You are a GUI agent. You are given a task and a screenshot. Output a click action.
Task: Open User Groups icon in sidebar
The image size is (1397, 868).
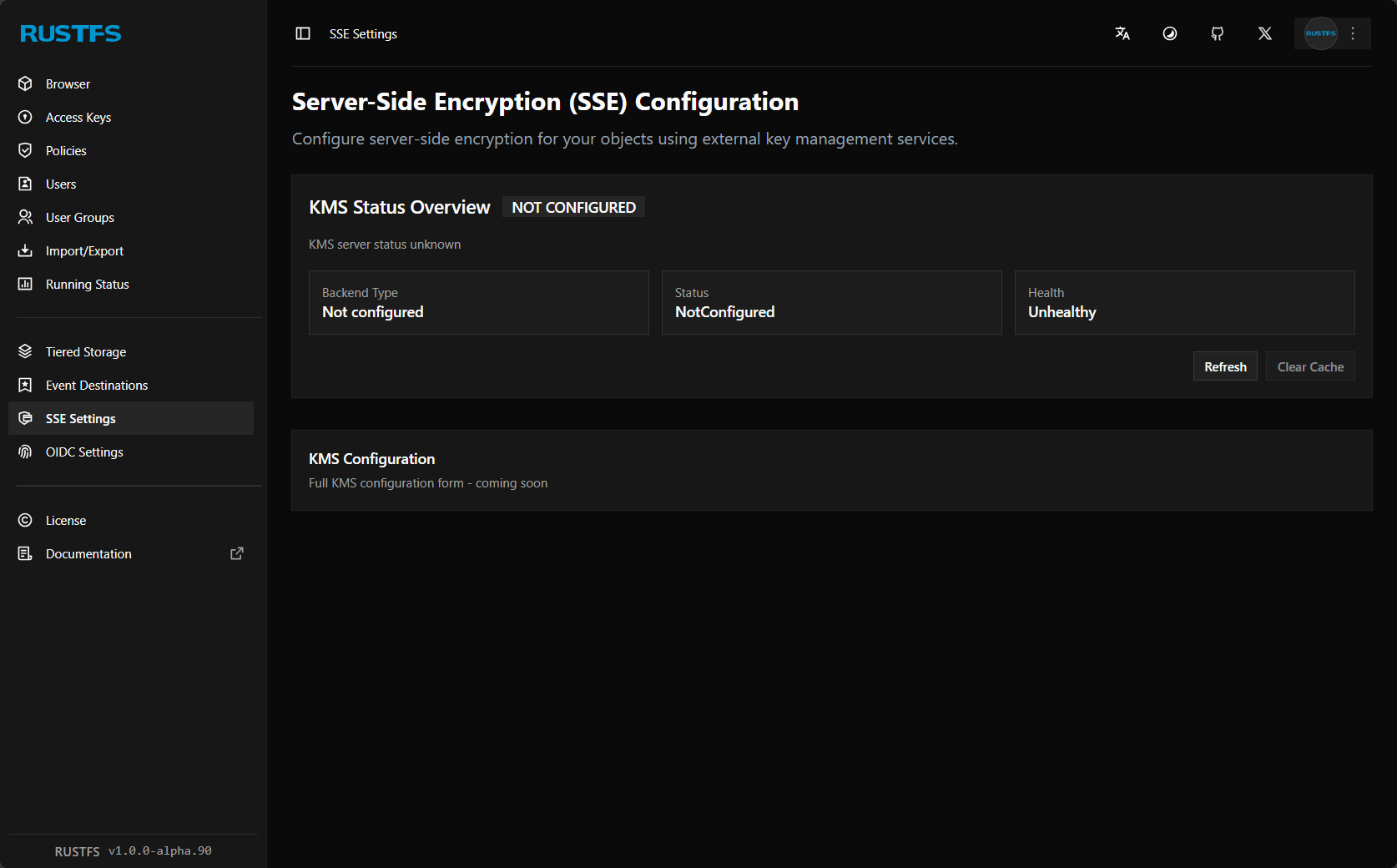[x=25, y=218]
